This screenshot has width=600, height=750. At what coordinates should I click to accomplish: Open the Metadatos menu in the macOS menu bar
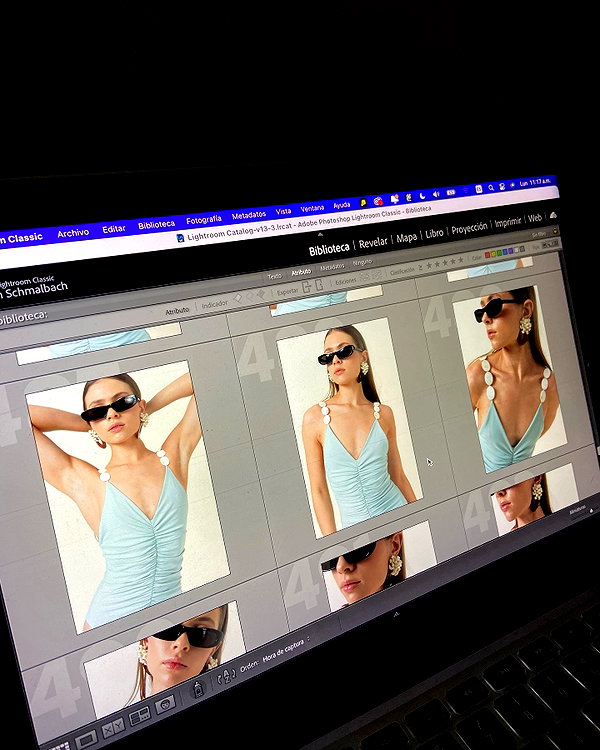tap(249, 215)
